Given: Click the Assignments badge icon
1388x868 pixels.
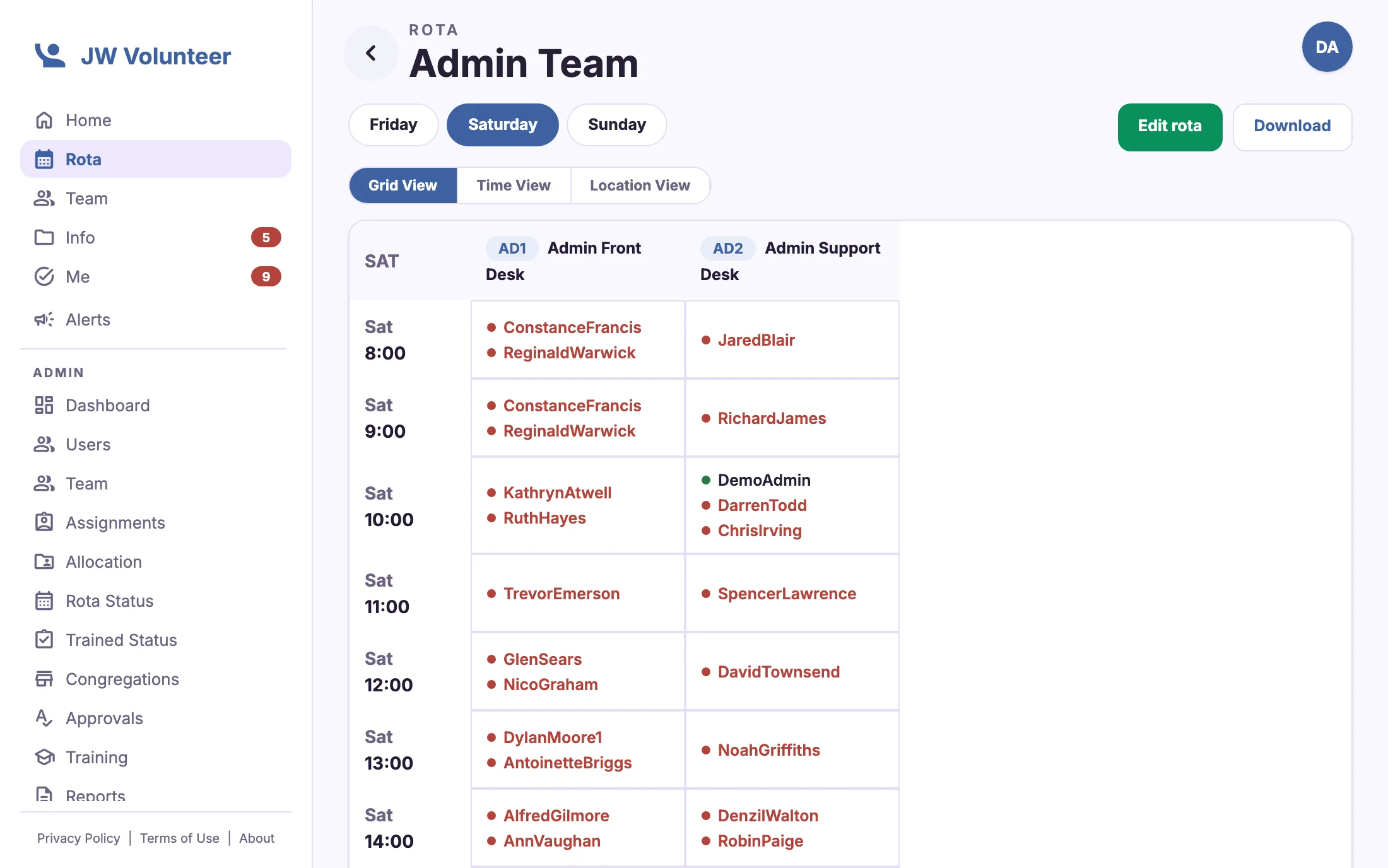Looking at the screenshot, I should pos(44,522).
